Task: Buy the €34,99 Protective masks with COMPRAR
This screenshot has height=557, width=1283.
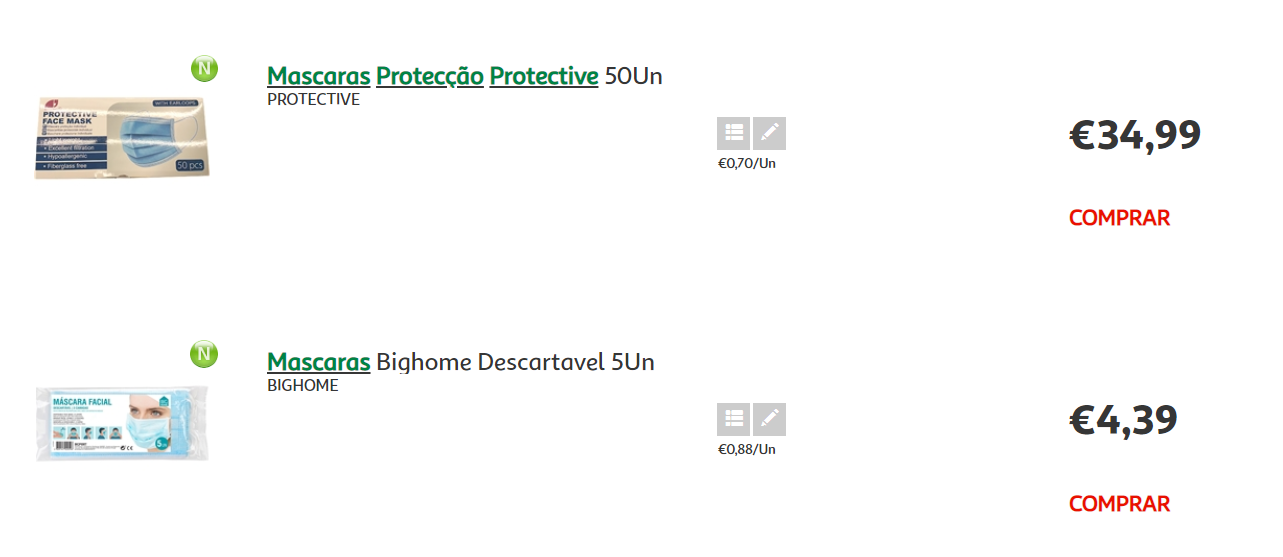Action: [1119, 218]
